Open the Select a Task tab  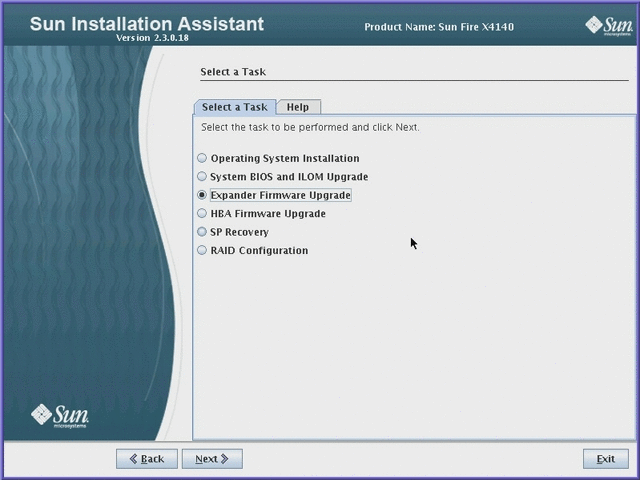click(235, 107)
